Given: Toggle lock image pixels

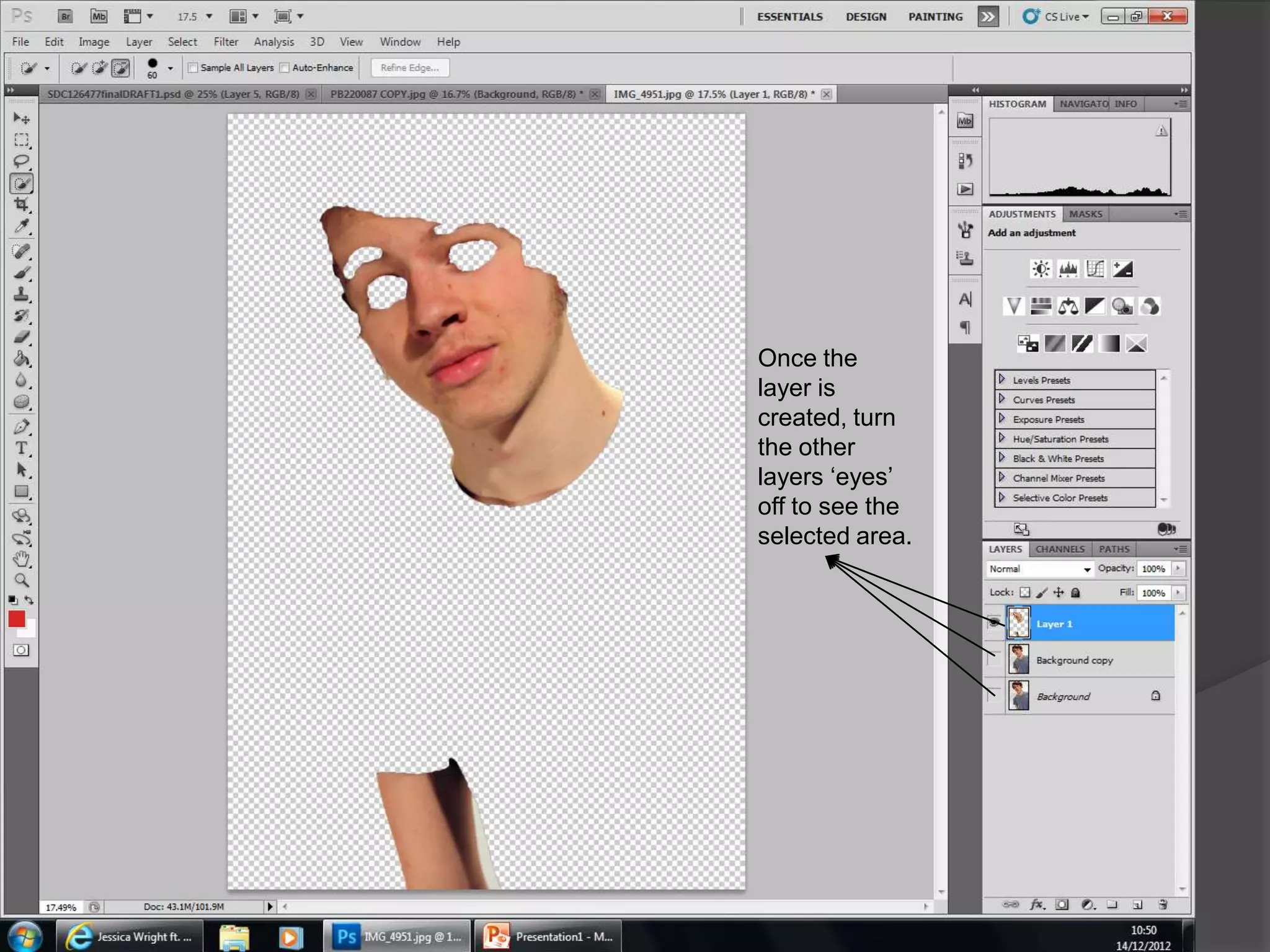Looking at the screenshot, I should coord(1042,593).
